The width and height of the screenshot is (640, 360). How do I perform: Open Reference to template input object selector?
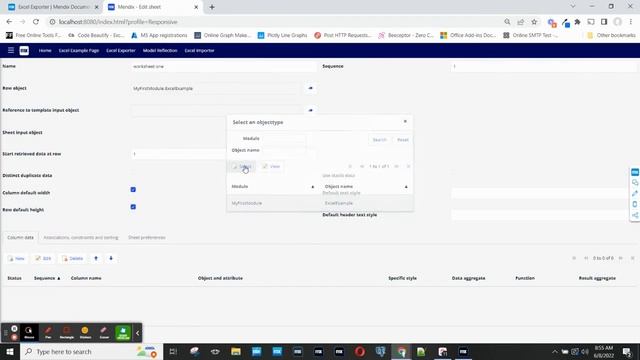310,110
